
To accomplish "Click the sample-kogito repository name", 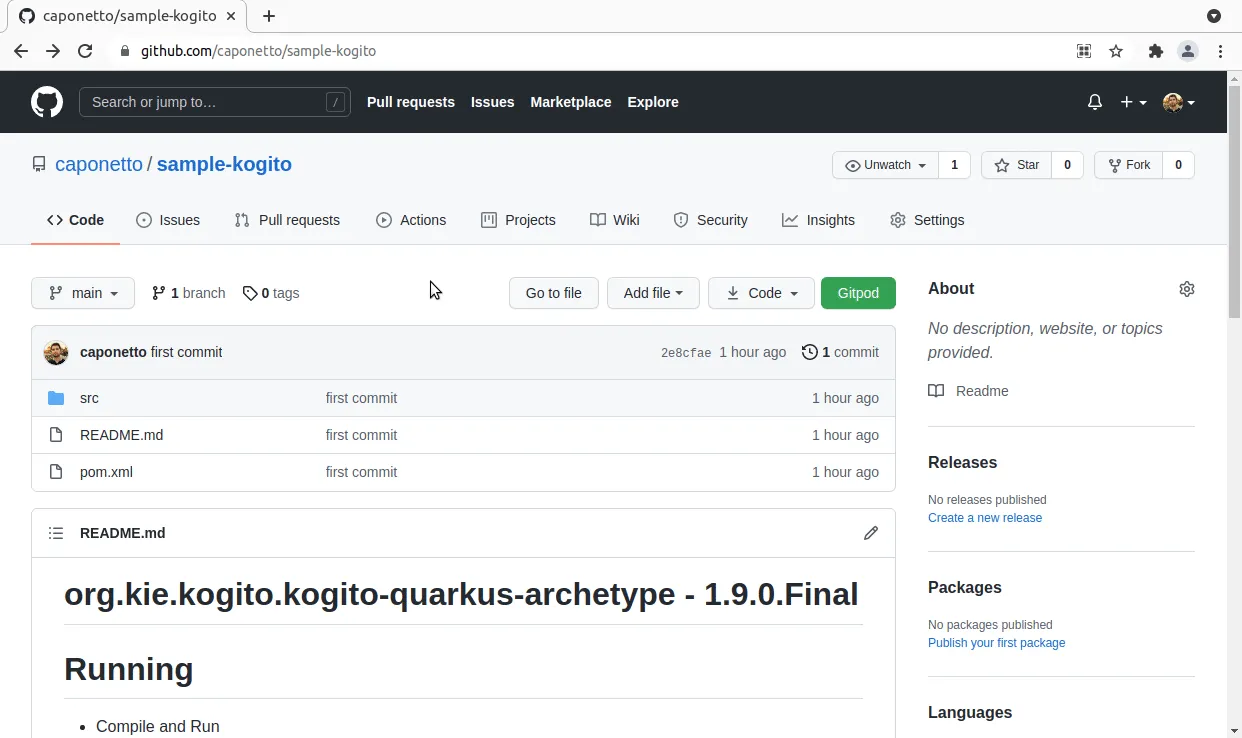I will pyautogui.click(x=224, y=164).
